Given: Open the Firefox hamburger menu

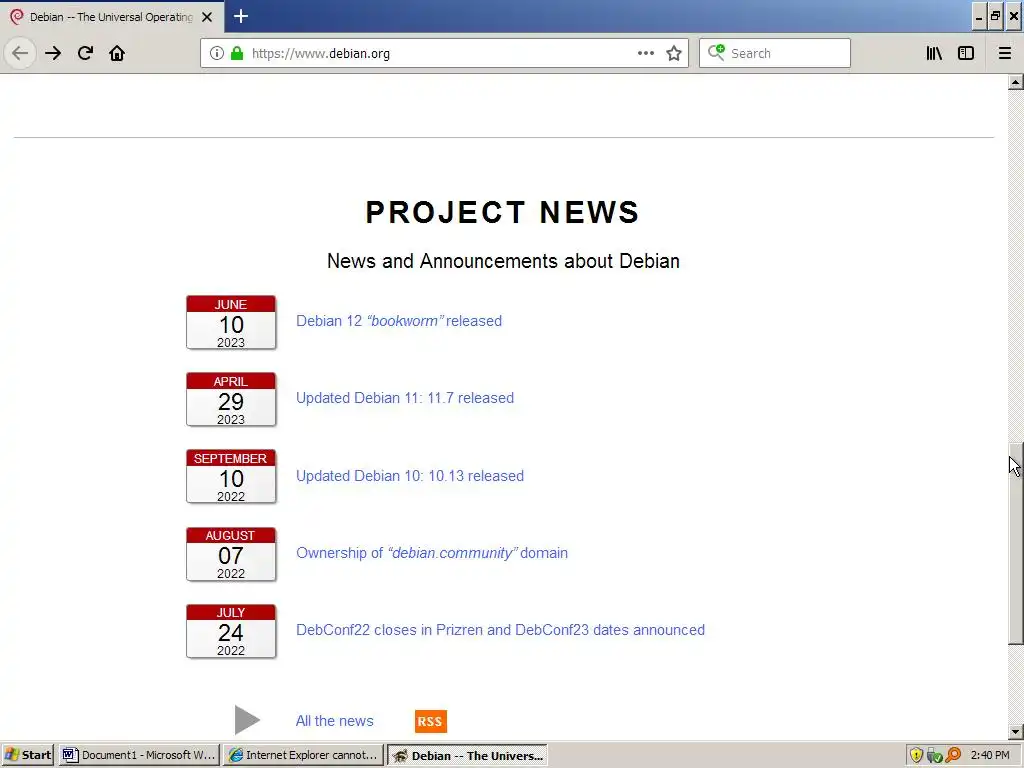Looking at the screenshot, I should (1004, 53).
